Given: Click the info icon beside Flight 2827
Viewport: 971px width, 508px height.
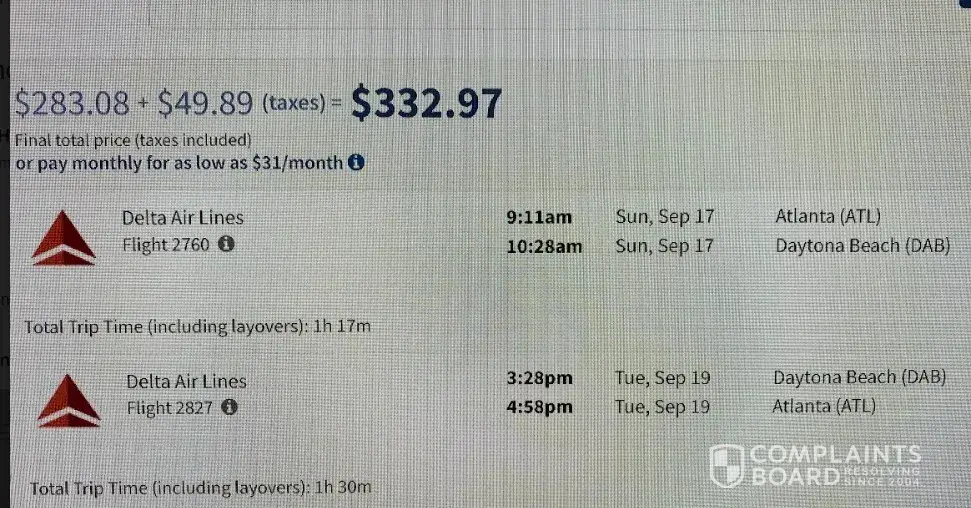Looking at the screenshot, I should pyautogui.click(x=229, y=407).
